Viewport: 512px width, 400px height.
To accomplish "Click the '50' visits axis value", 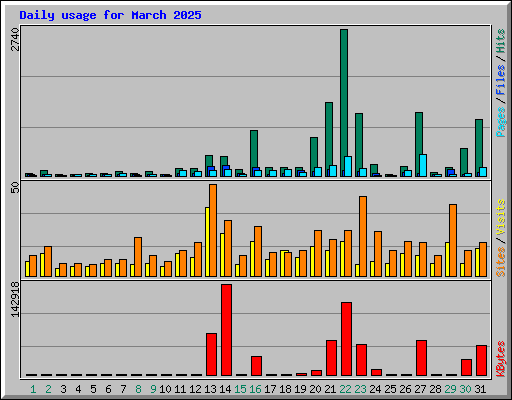I will tap(15, 188).
